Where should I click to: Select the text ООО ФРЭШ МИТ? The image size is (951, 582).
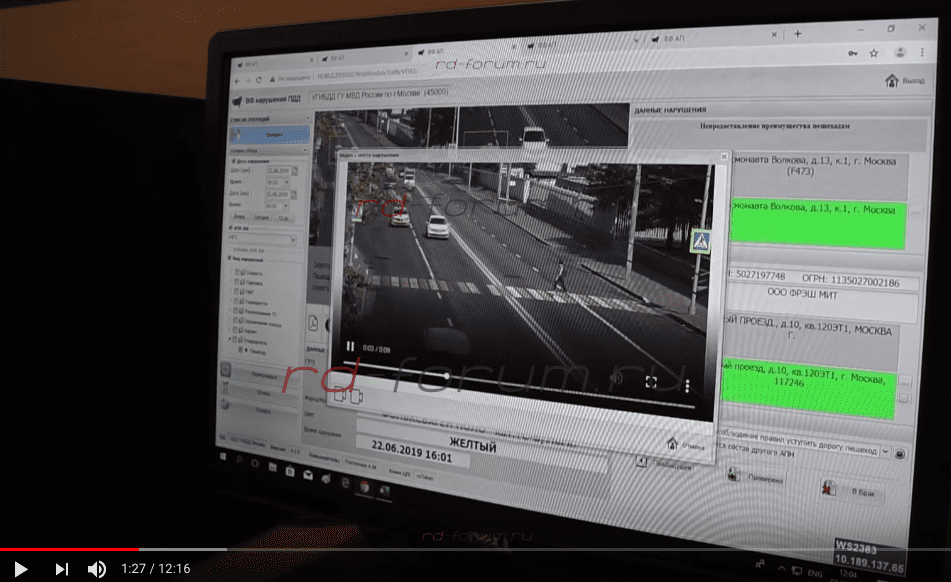tap(802, 294)
